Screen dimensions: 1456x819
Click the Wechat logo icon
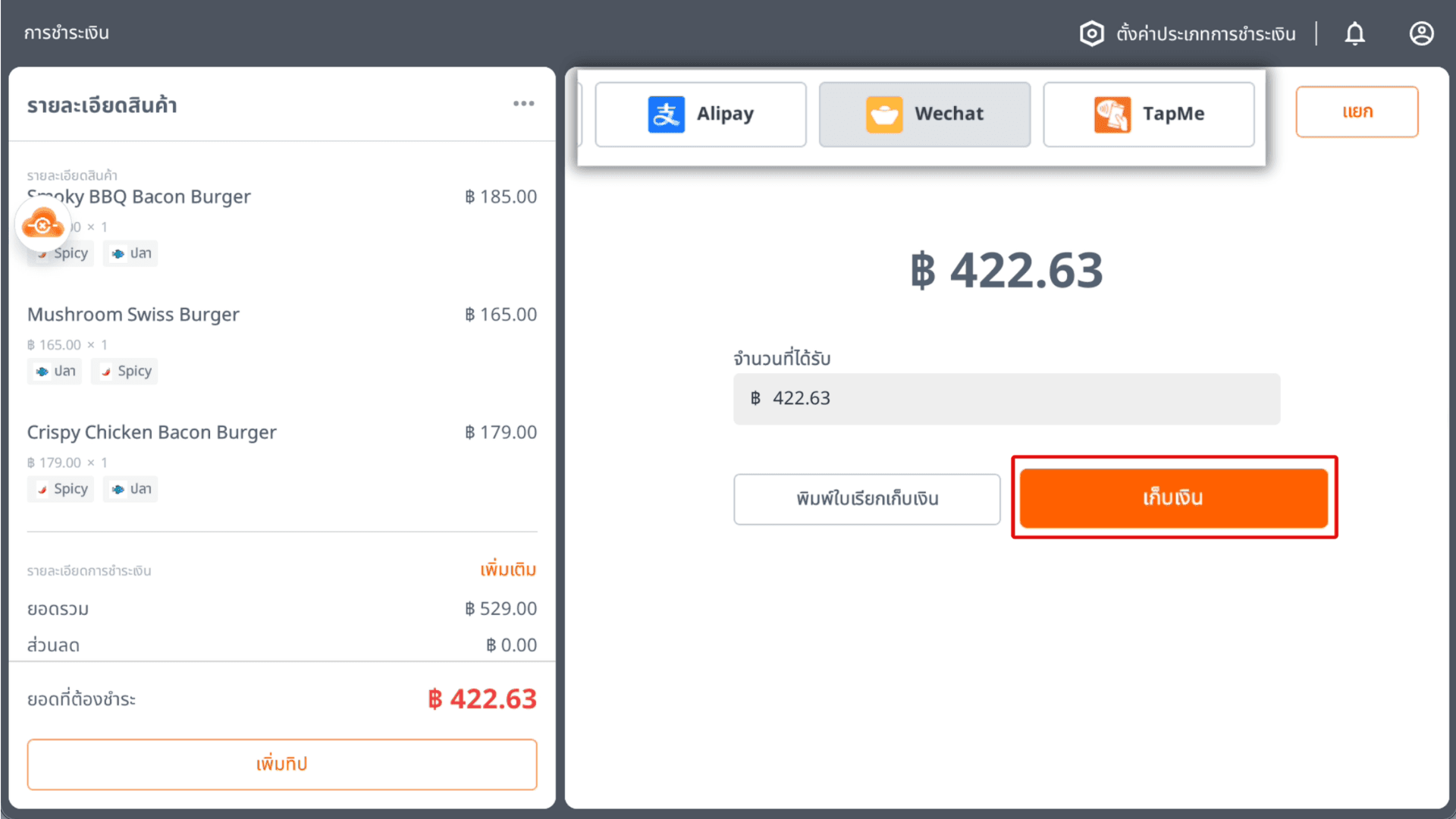point(884,115)
